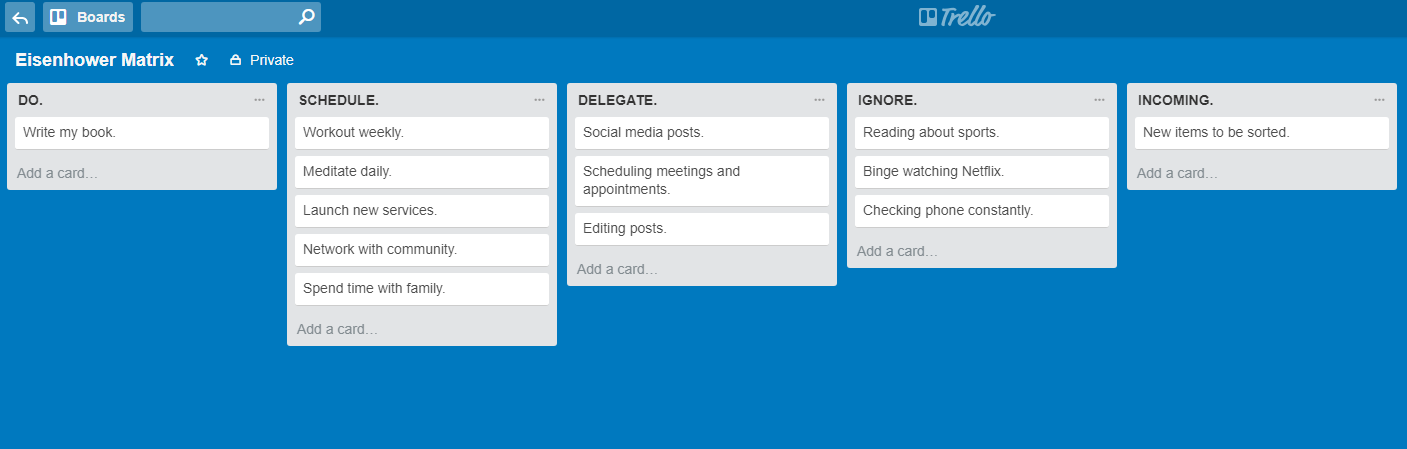Open the Boards menu
Image resolution: width=1407 pixels, height=449 pixels.
pos(88,17)
